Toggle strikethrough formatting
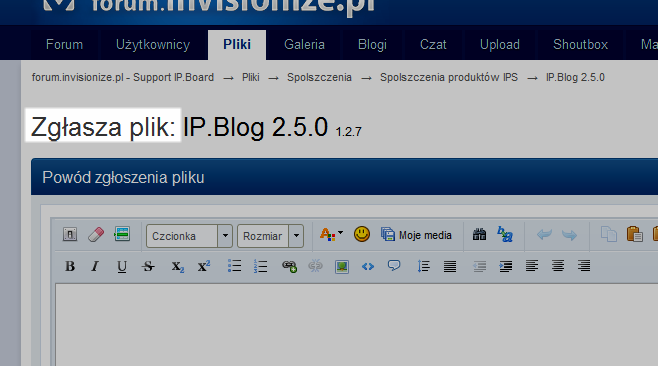The width and height of the screenshot is (658, 366). (148, 266)
